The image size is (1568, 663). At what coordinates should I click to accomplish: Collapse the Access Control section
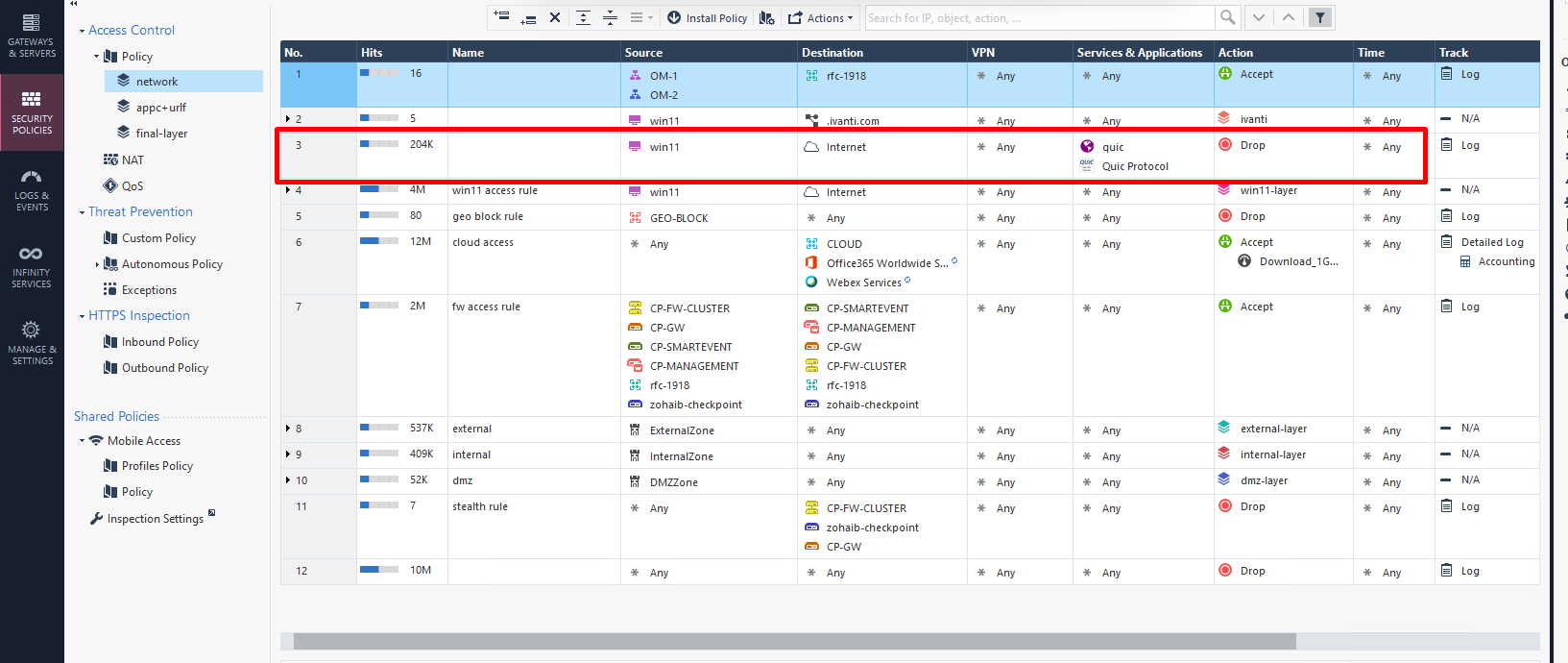click(82, 31)
